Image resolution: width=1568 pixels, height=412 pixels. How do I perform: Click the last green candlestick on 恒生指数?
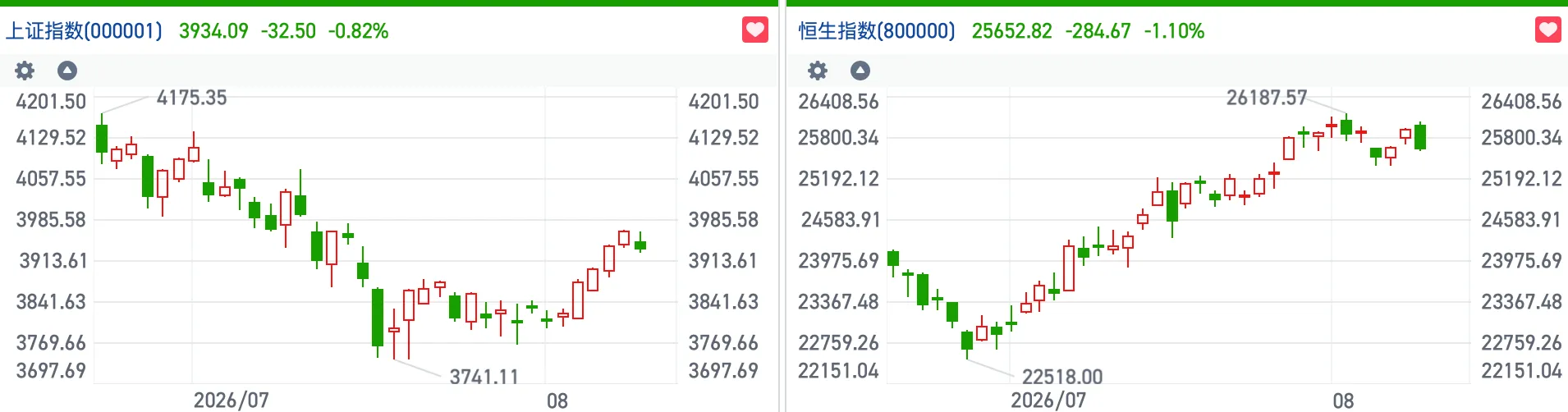click(x=1420, y=136)
